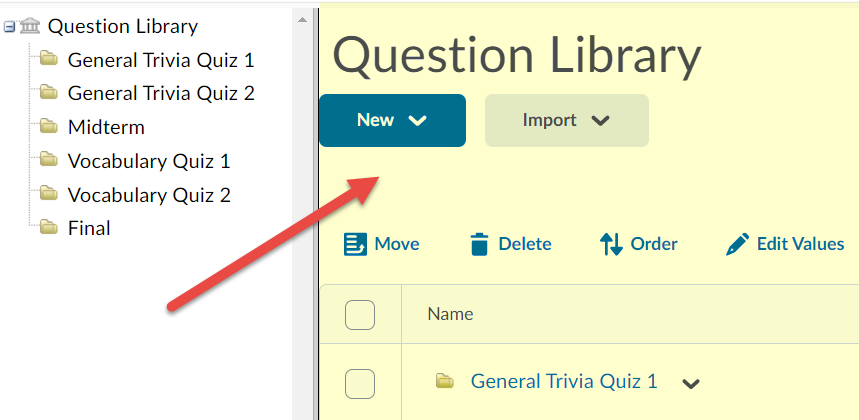Click the Name column header
The image size is (859, 420).
coord(450,314)
